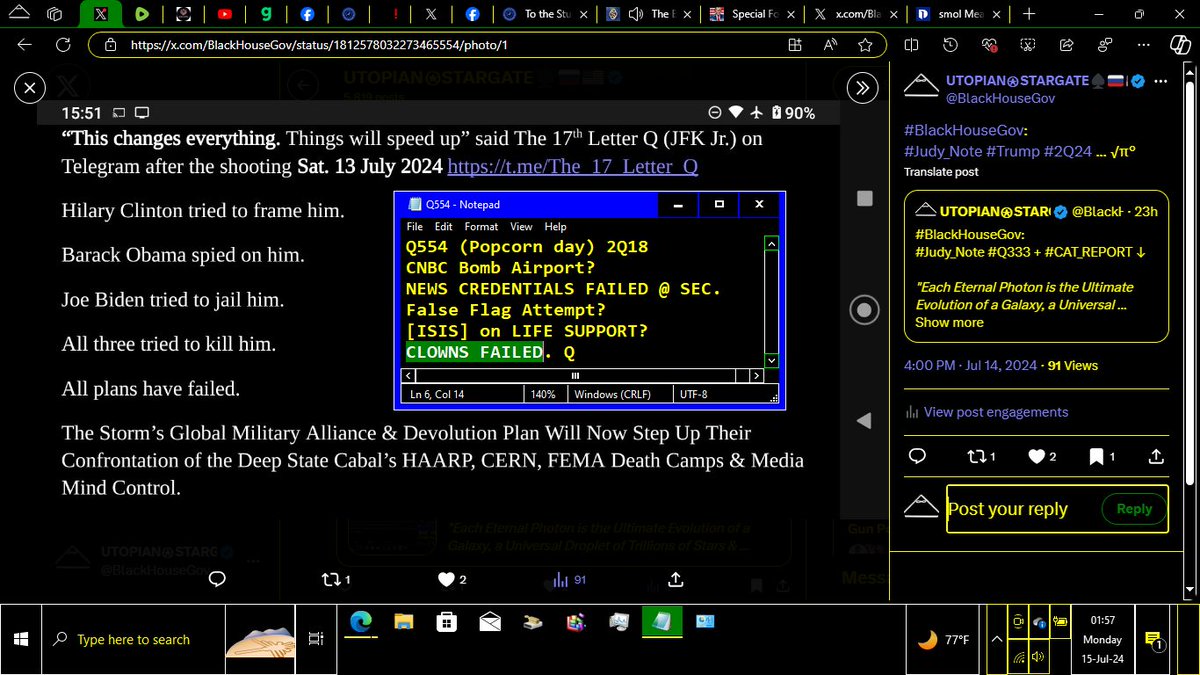Click the Share icon in the Edge toolbar
Screen dimensions: 1200x675
pyautogui.click(x=1067, y=45)
